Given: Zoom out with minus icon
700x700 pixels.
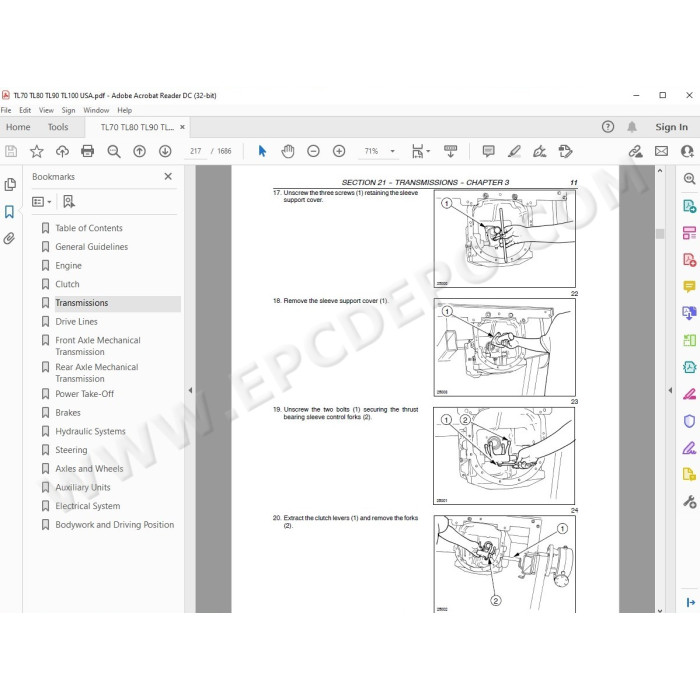Looking at the screenshot, I should tap(313, 151).
